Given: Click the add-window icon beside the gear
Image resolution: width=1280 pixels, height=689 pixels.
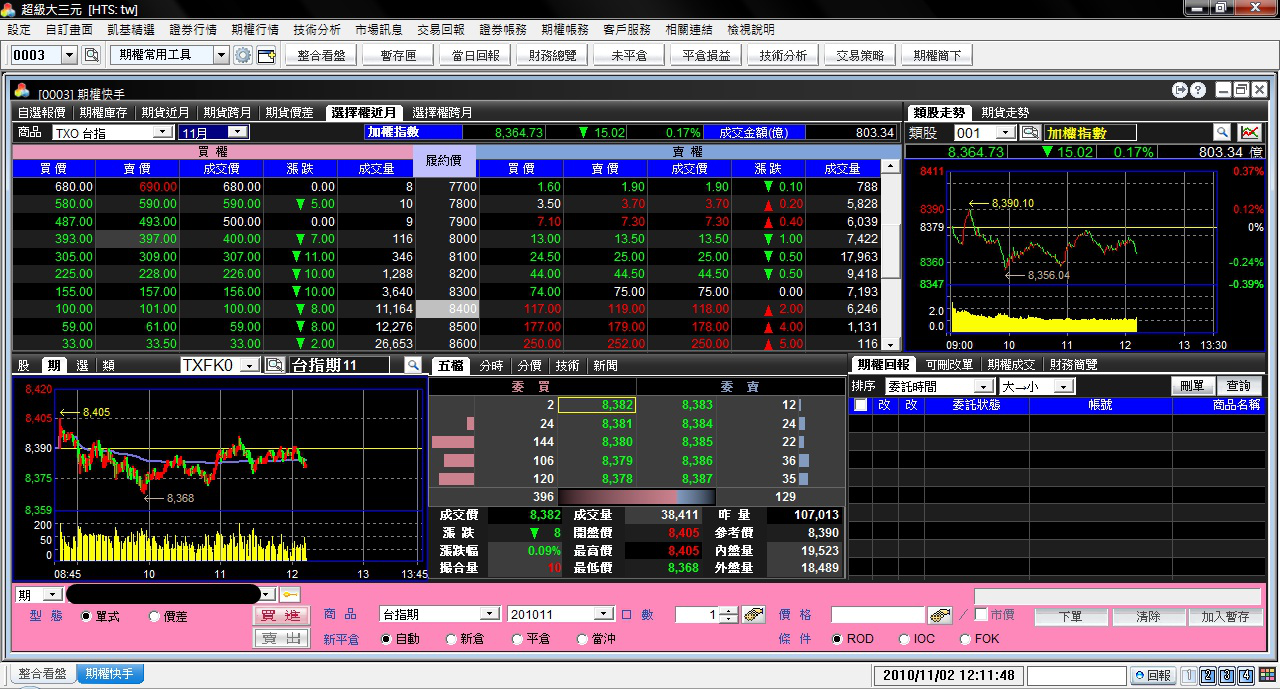Looking at the screenshot, I should 266,55.
